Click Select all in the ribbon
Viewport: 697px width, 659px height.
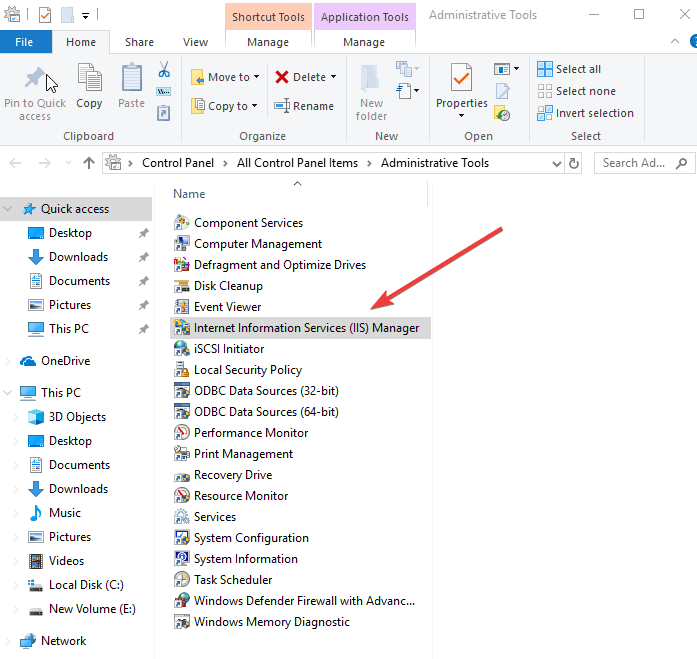(x=577, y=69)
